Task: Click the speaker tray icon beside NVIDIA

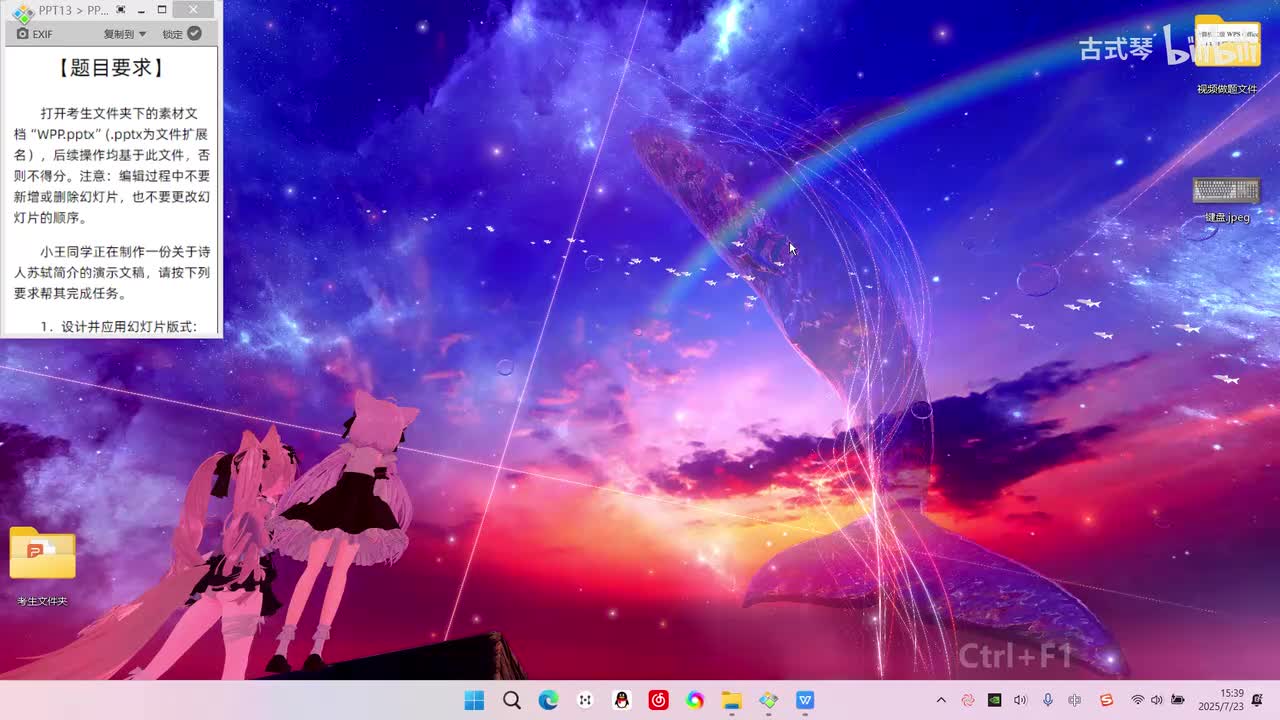Action: click(x=1021, y=700)
